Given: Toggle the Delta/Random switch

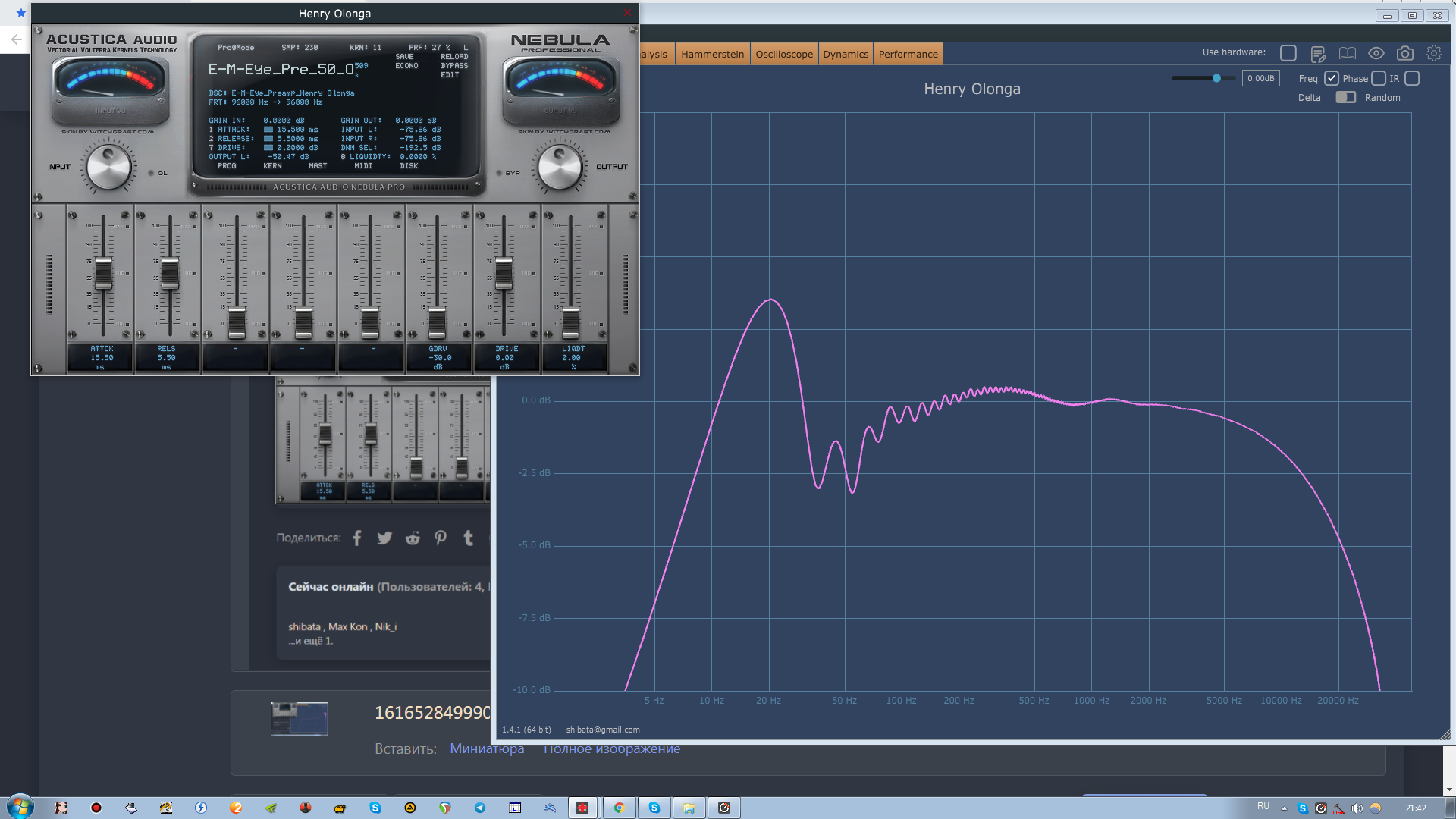Looking at the screenshot, I should point(1345,97).
